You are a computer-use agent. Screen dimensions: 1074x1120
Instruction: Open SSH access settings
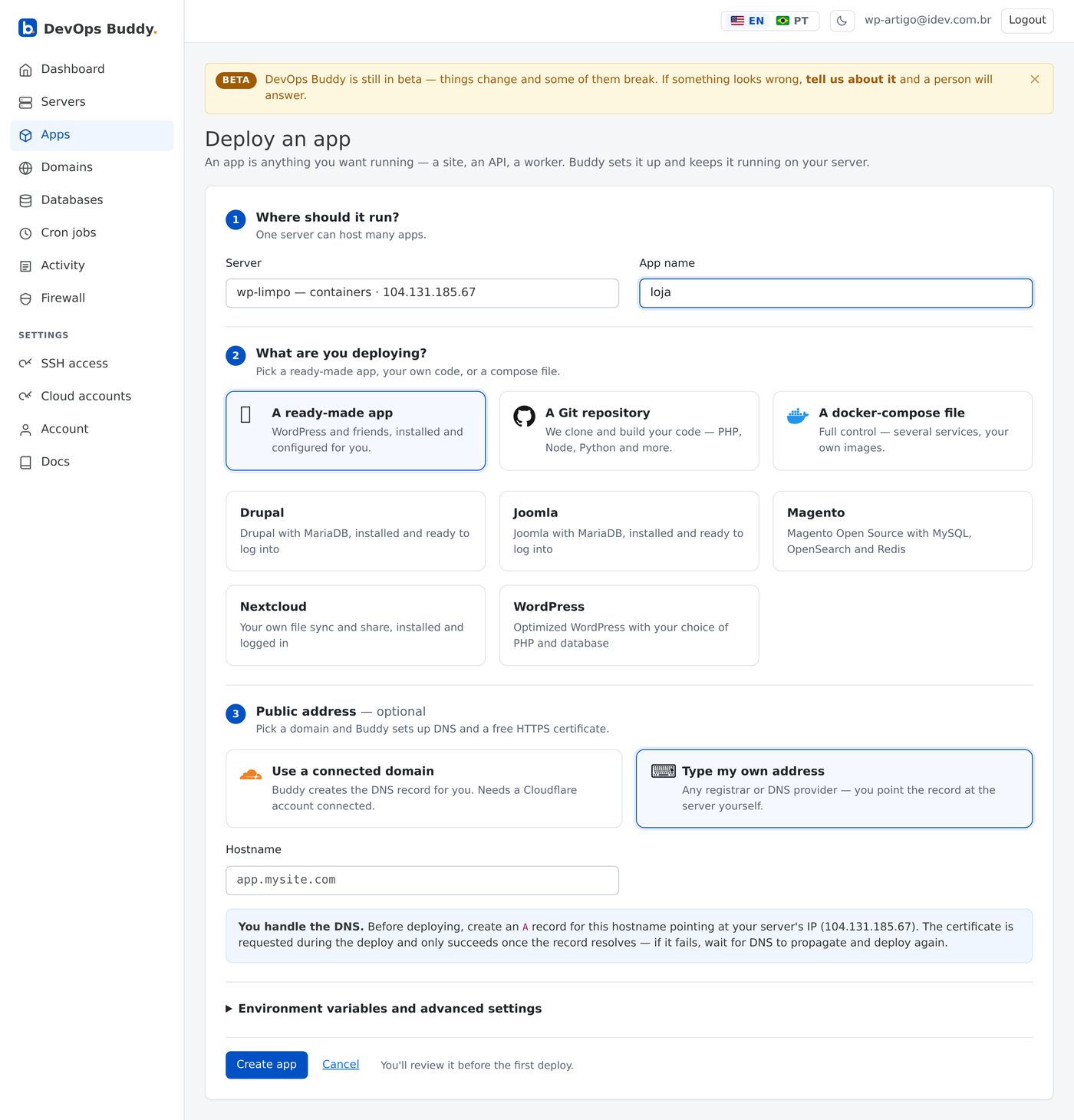[92, 364]
